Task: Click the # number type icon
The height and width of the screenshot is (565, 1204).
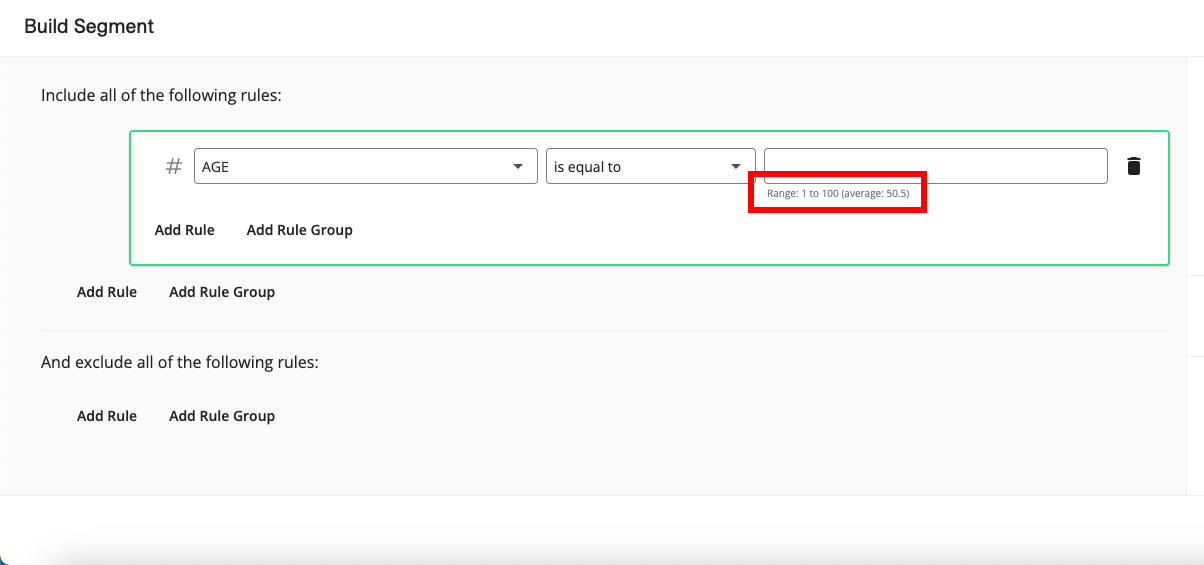Action: coord(173,166)
